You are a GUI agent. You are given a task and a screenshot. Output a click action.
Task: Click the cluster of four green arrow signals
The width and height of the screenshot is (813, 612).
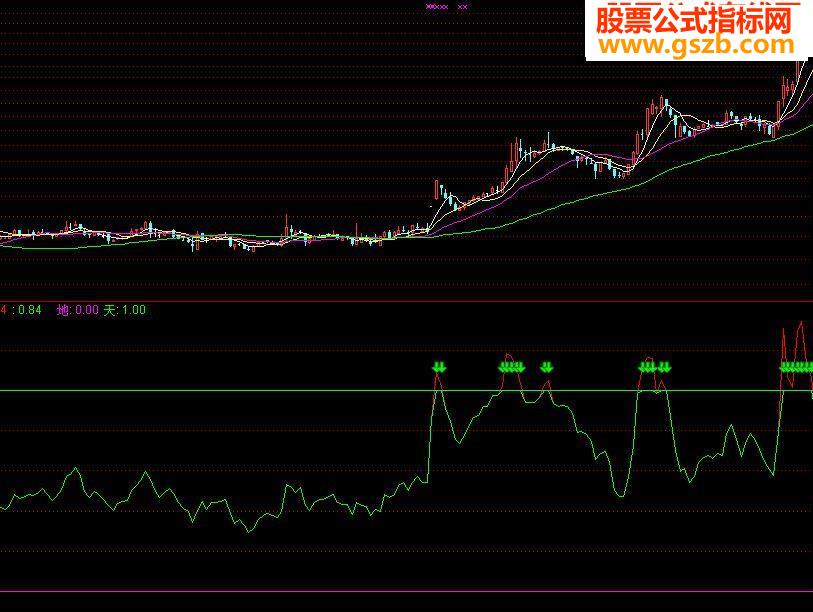tap(512, 367)
